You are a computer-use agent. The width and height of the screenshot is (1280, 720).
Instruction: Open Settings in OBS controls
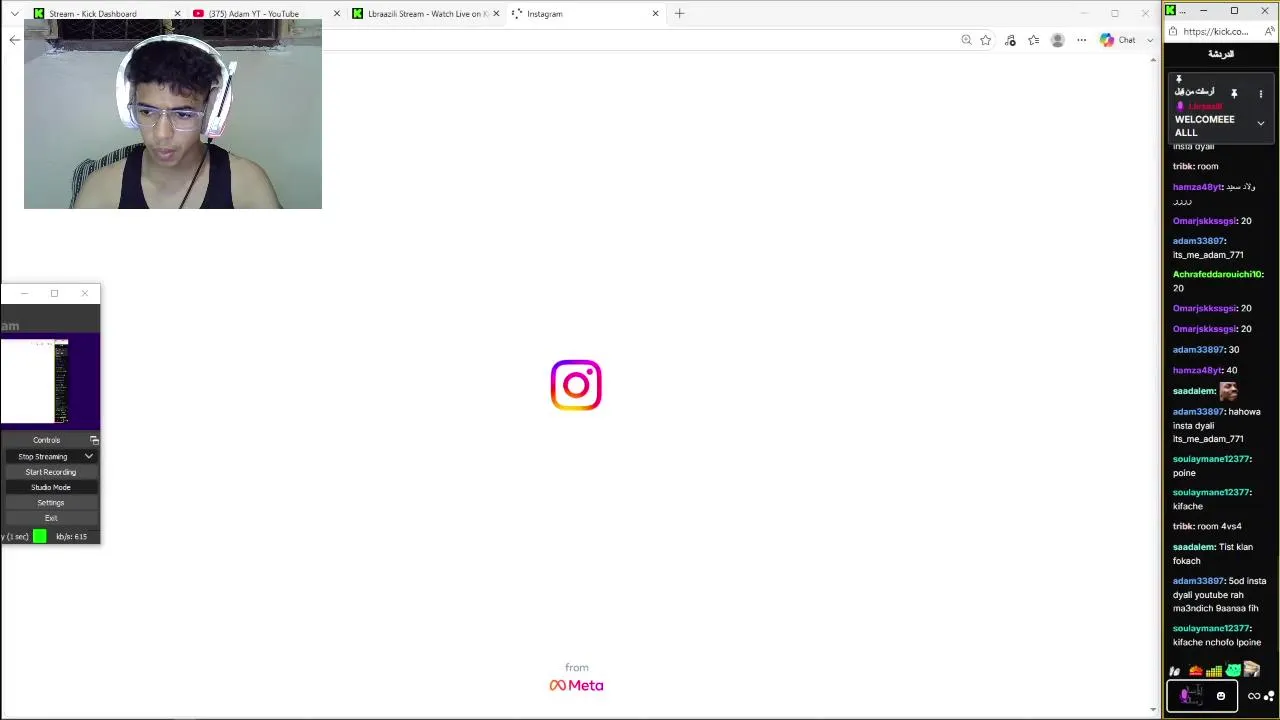click(x=50, y=503)
